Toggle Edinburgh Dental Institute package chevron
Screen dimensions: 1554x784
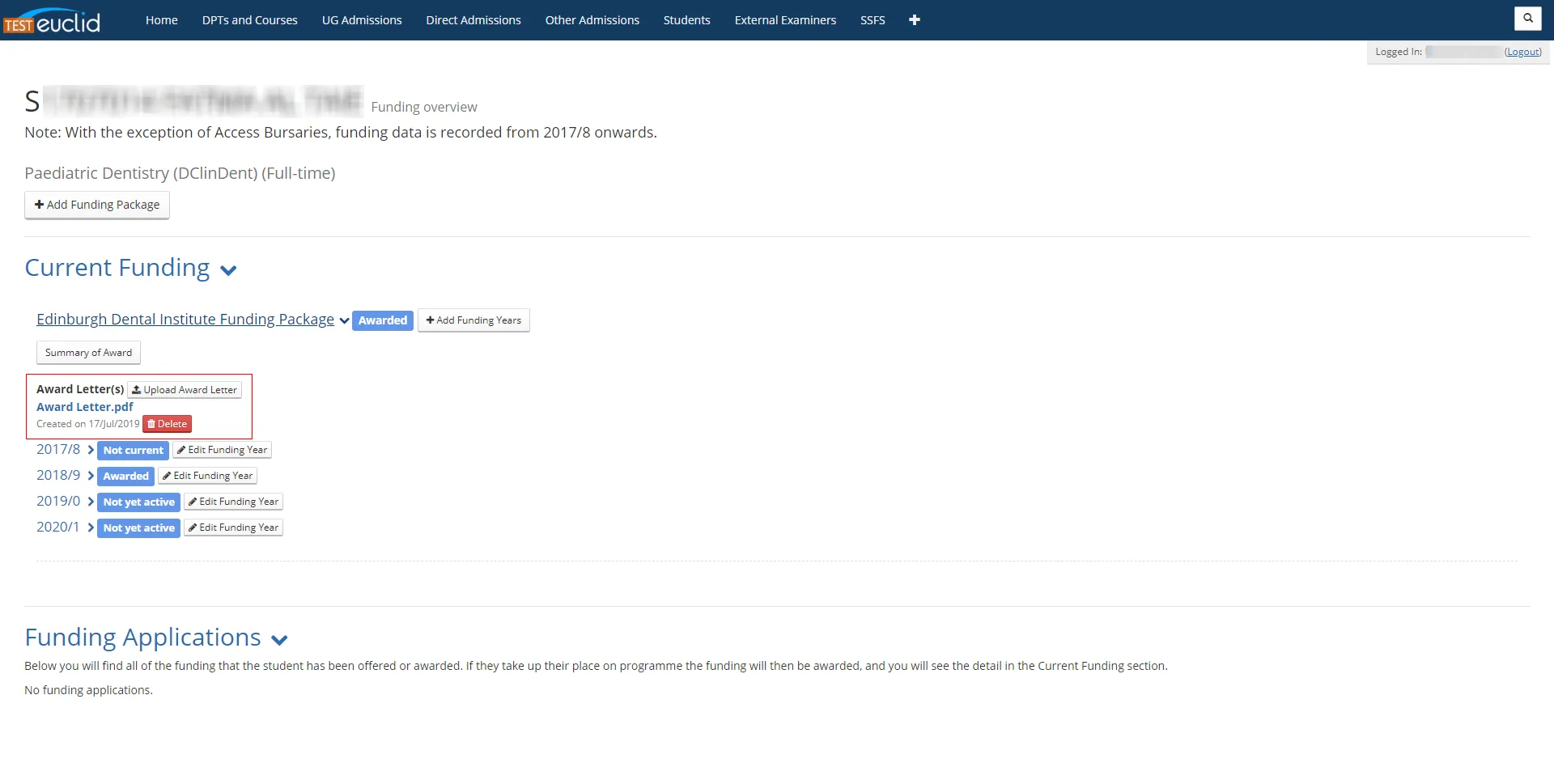pyautogui.click(x=344, y=320)
